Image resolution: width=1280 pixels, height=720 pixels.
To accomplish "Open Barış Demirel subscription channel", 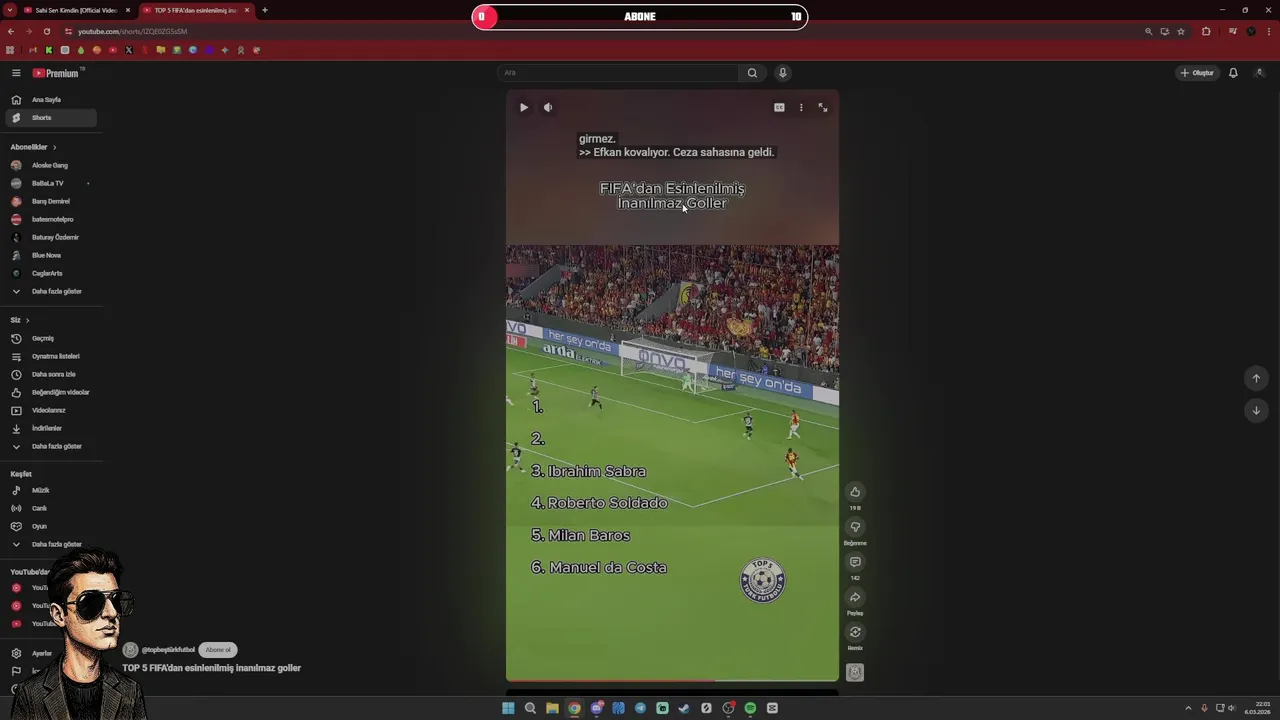I will [50, 201].
